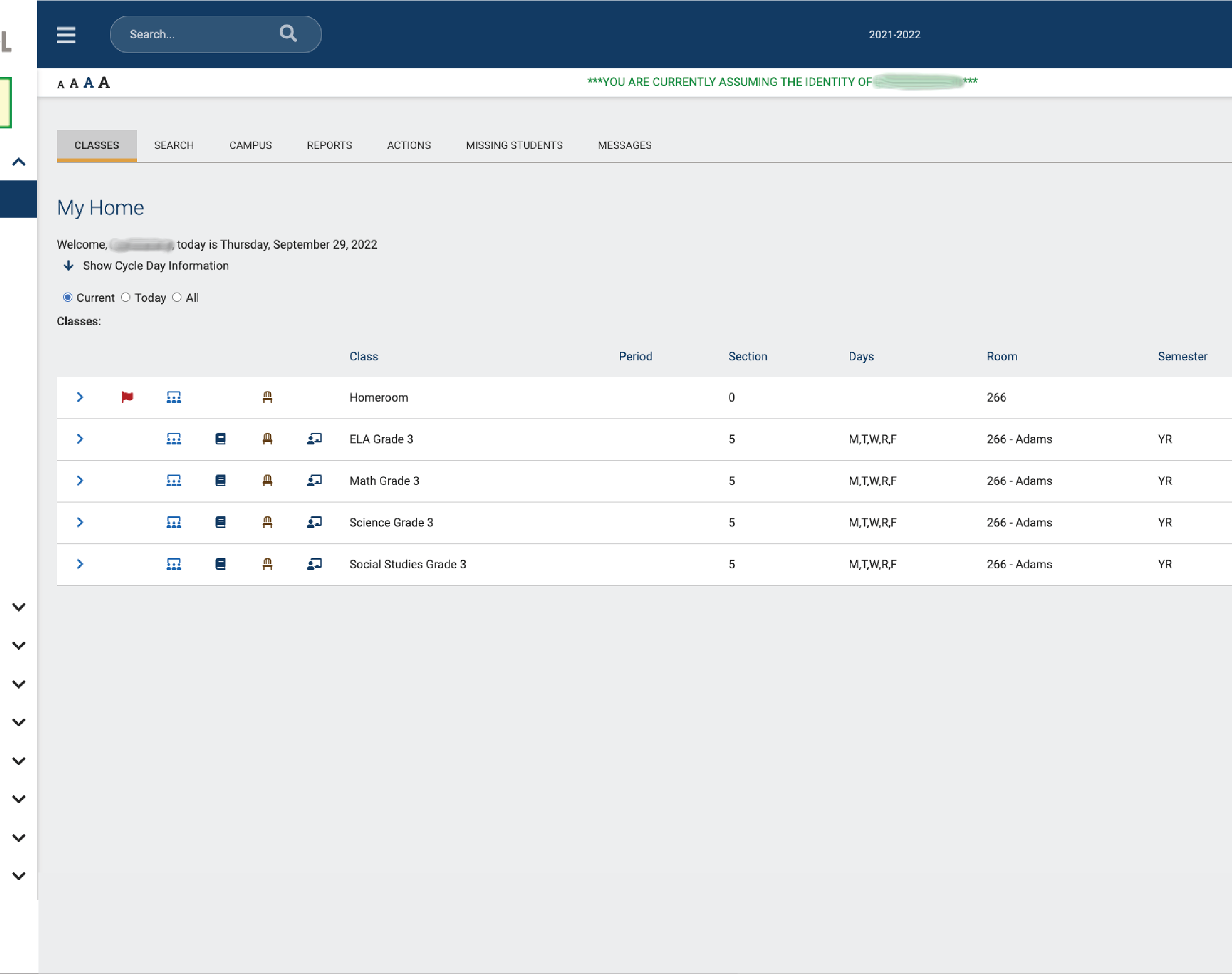Select the Current classes radio button

point(68,297)
